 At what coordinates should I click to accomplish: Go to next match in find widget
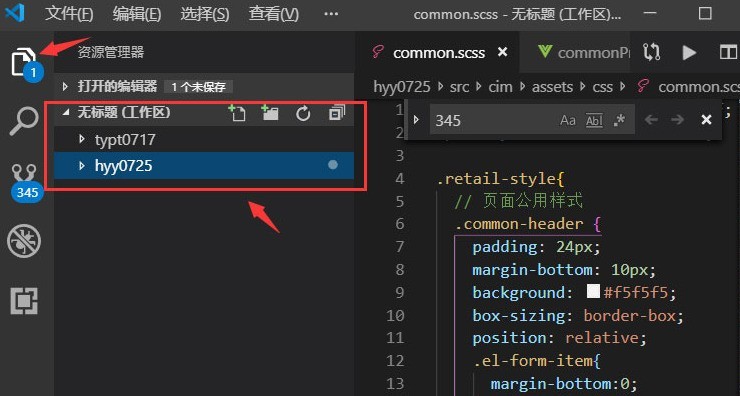tap(678, 120)
